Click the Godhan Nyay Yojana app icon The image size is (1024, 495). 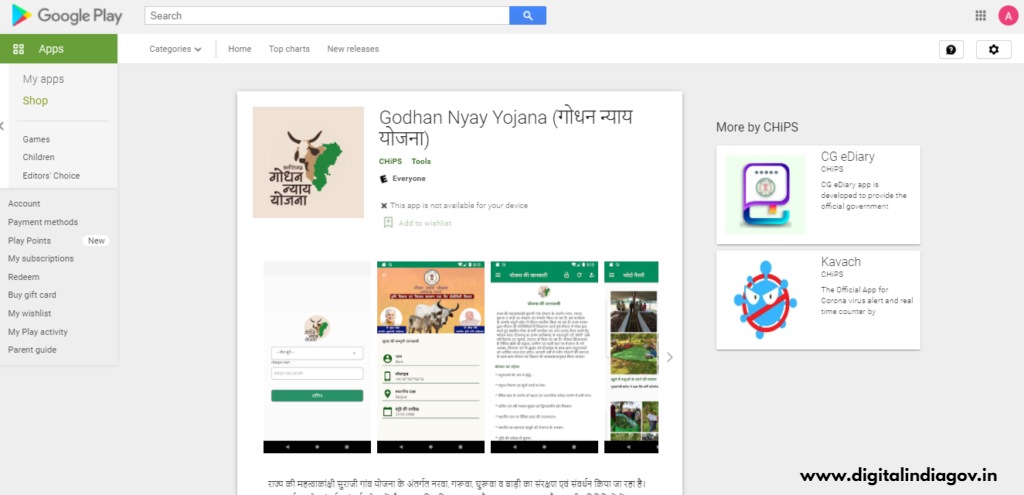pyautogui.click(x=308, y=162)
